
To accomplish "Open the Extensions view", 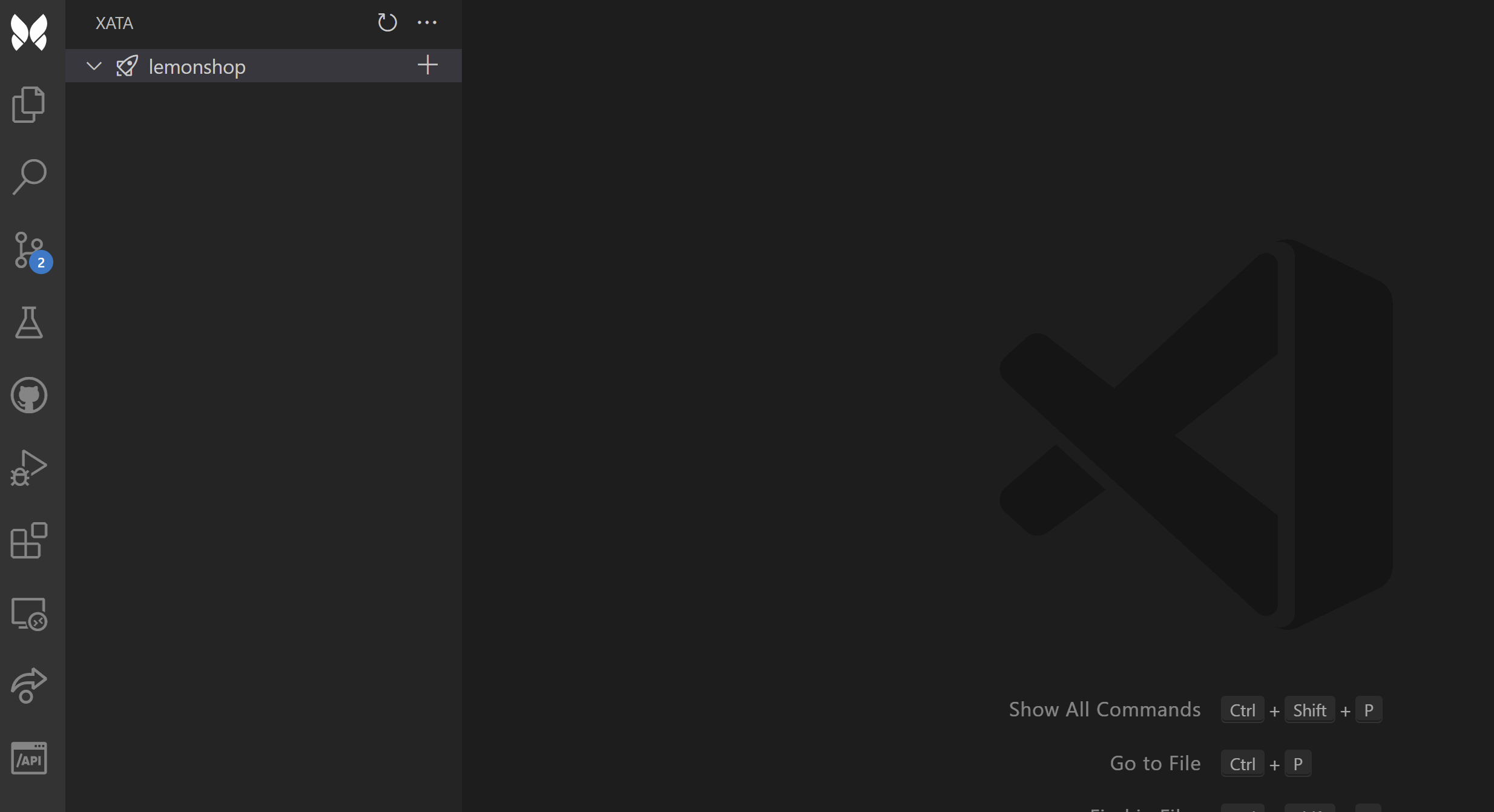I will click(29, 540).
